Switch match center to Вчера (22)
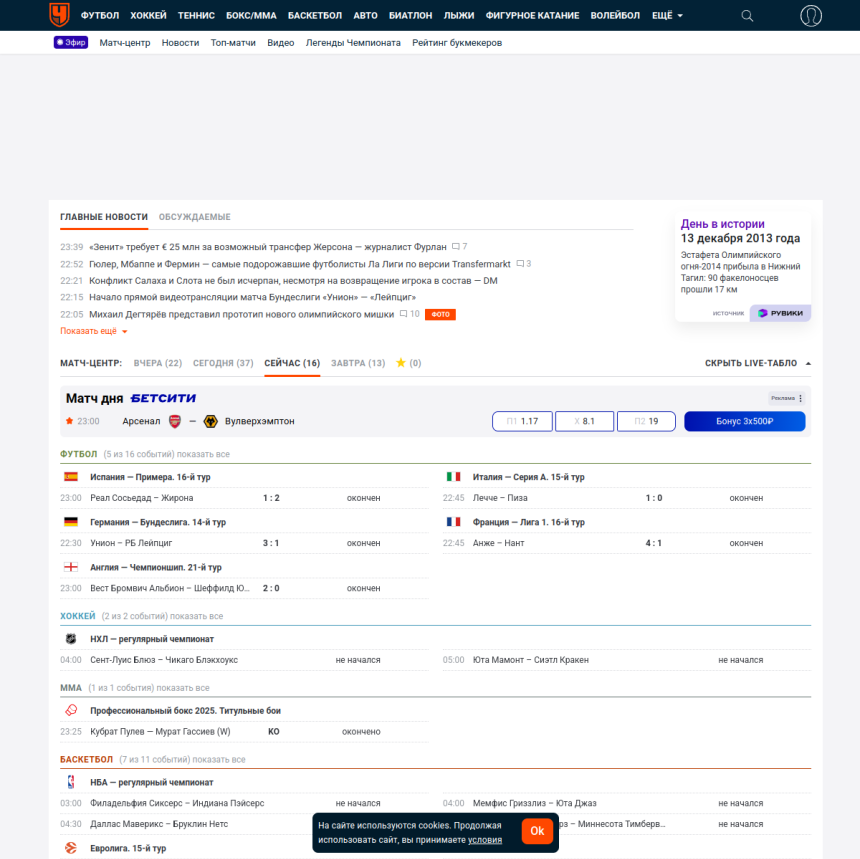Screen dimensions: 860x859 click(x=157, y=363)
